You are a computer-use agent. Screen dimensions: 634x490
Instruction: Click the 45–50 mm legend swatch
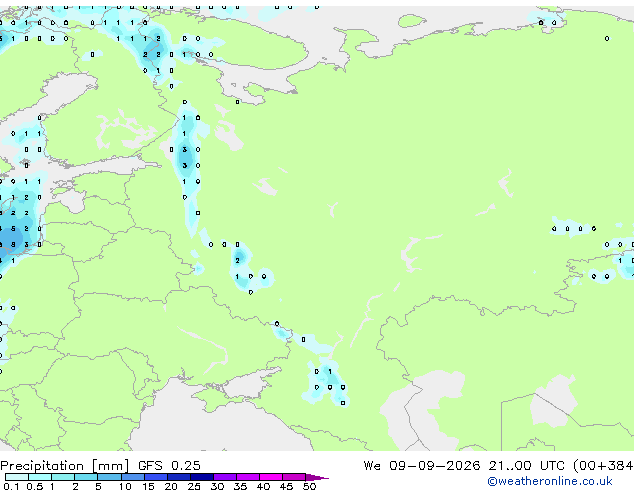point(294,477)
